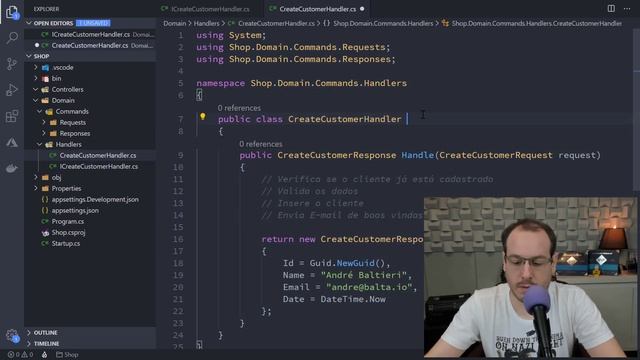The width and height of the screenshot is (640, 360).
Task: Open Shop.csproj file
Action: click(68, 233)
